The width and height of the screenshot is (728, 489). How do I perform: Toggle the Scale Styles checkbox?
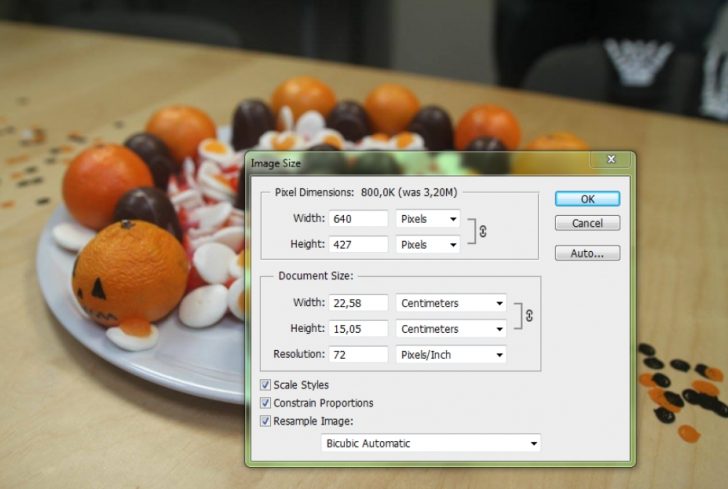click(265, 385)
